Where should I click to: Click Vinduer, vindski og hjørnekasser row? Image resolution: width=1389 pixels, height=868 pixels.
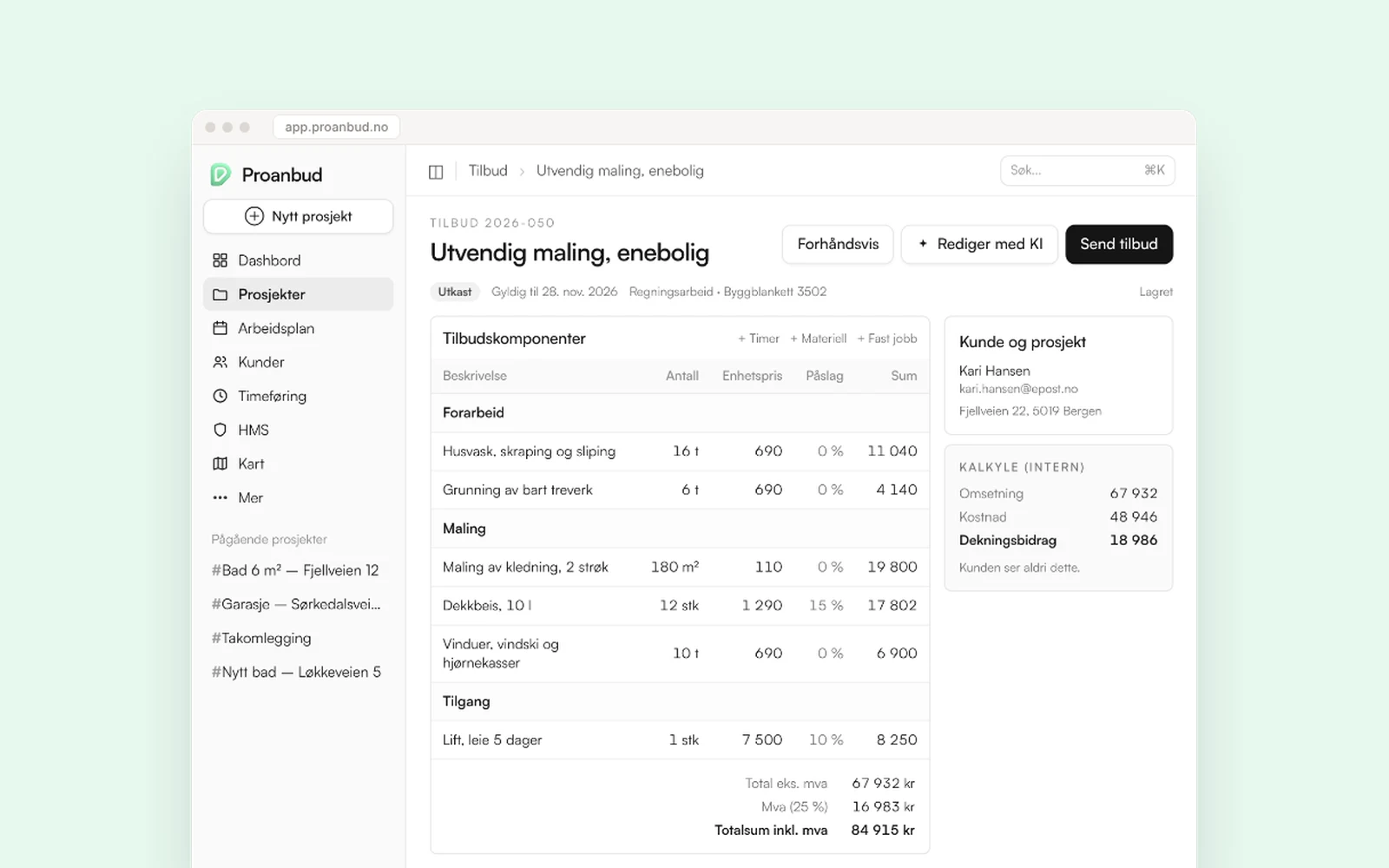point(680,654)
